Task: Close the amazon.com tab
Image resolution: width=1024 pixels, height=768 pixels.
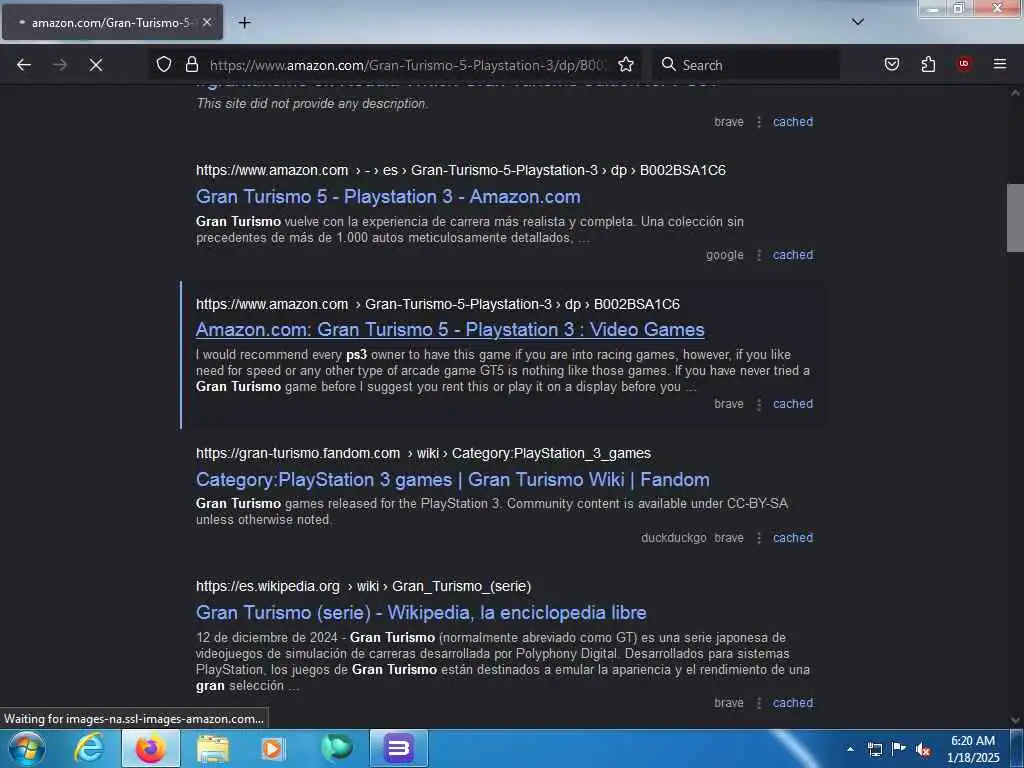Action: coord(206,22)
